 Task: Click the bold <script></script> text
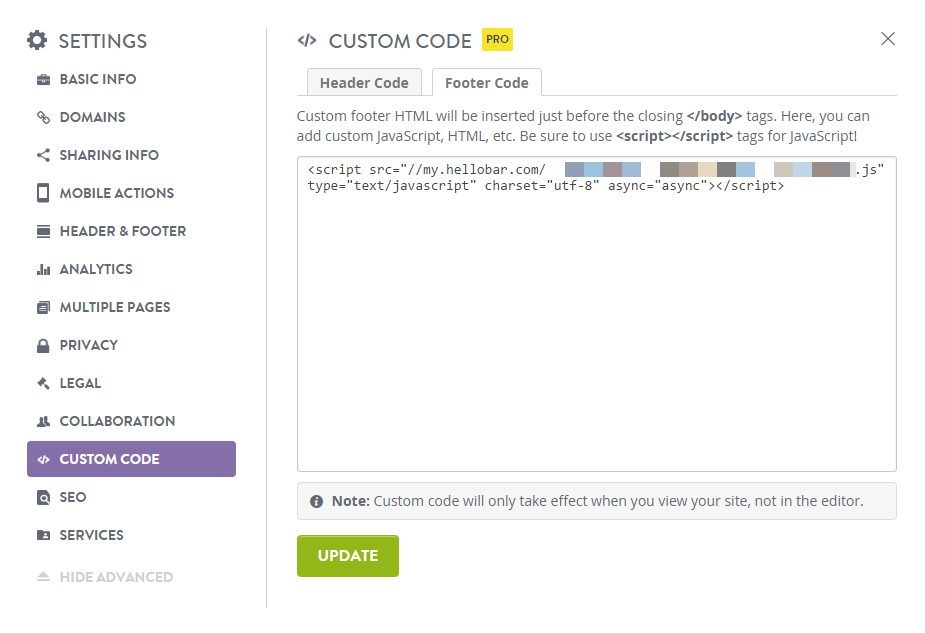coord(674,136)
